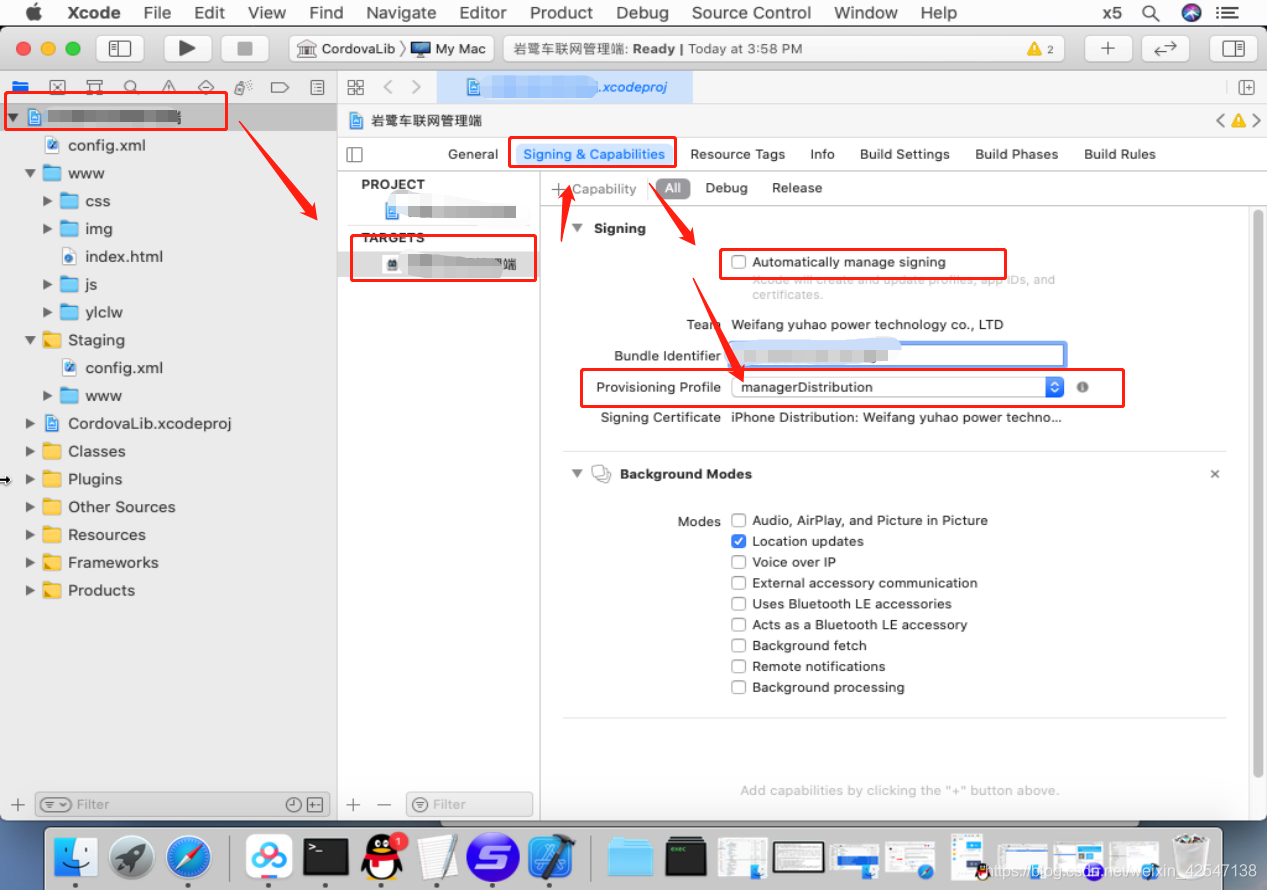This screenshot has height=890, width=1267.
Task: Expand CordovaLib.xcodeproj in navigator
Action: (30, 423)
